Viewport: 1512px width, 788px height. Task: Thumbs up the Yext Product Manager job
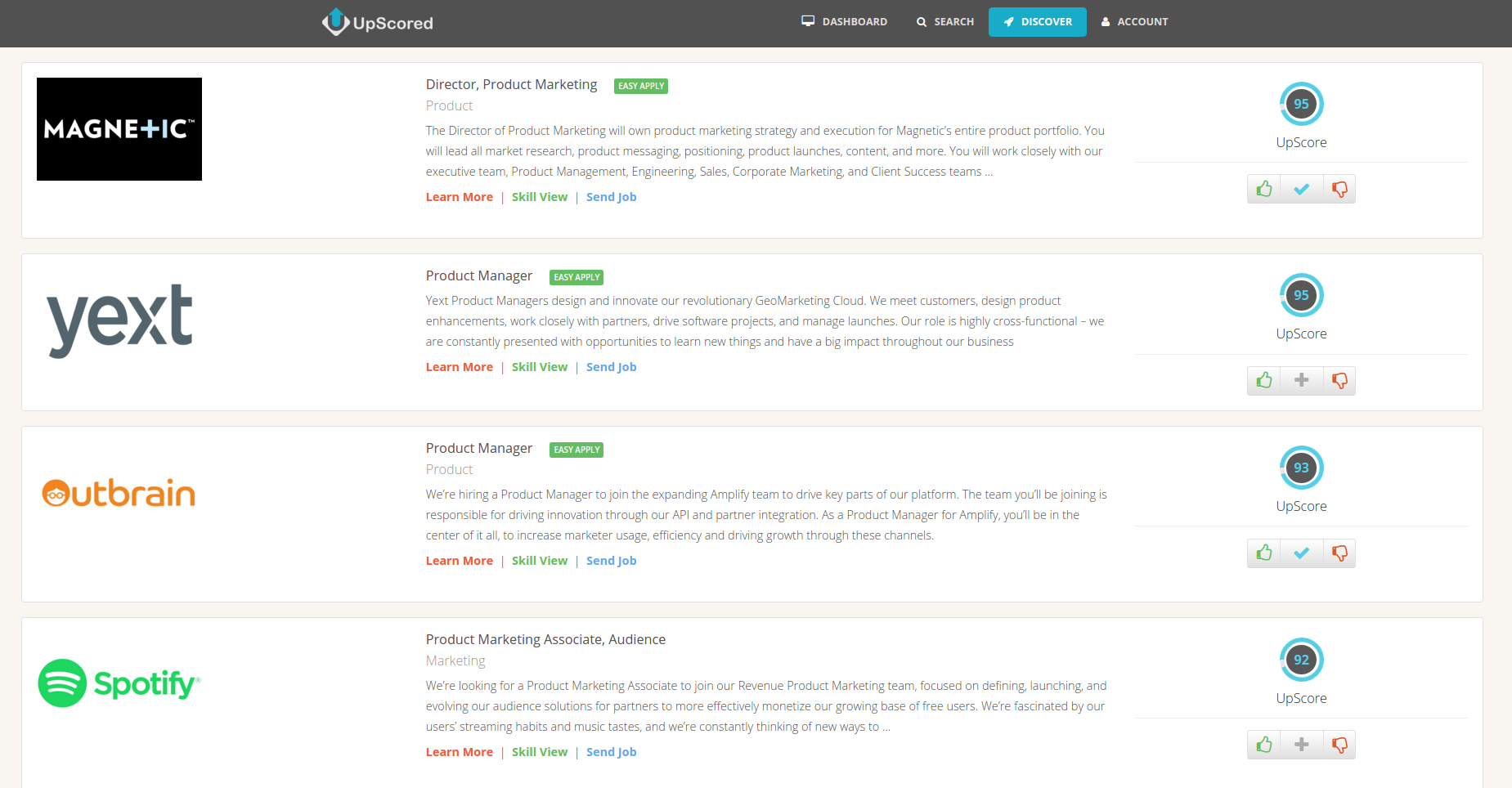(1264, 380)
